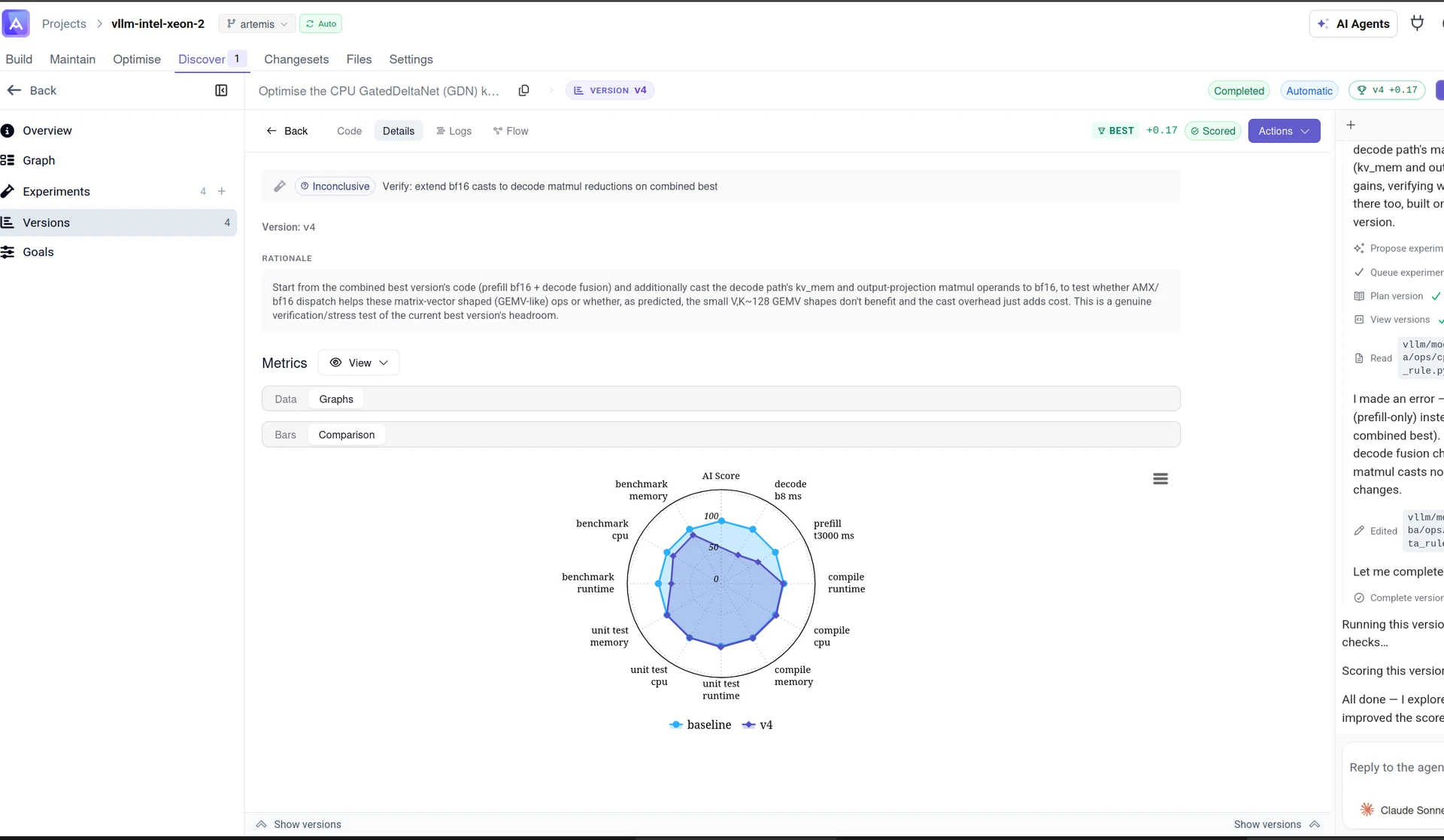Click the plug connection icon
This screenshot has width=1444, height=840.
click(x=1417, y=23)
